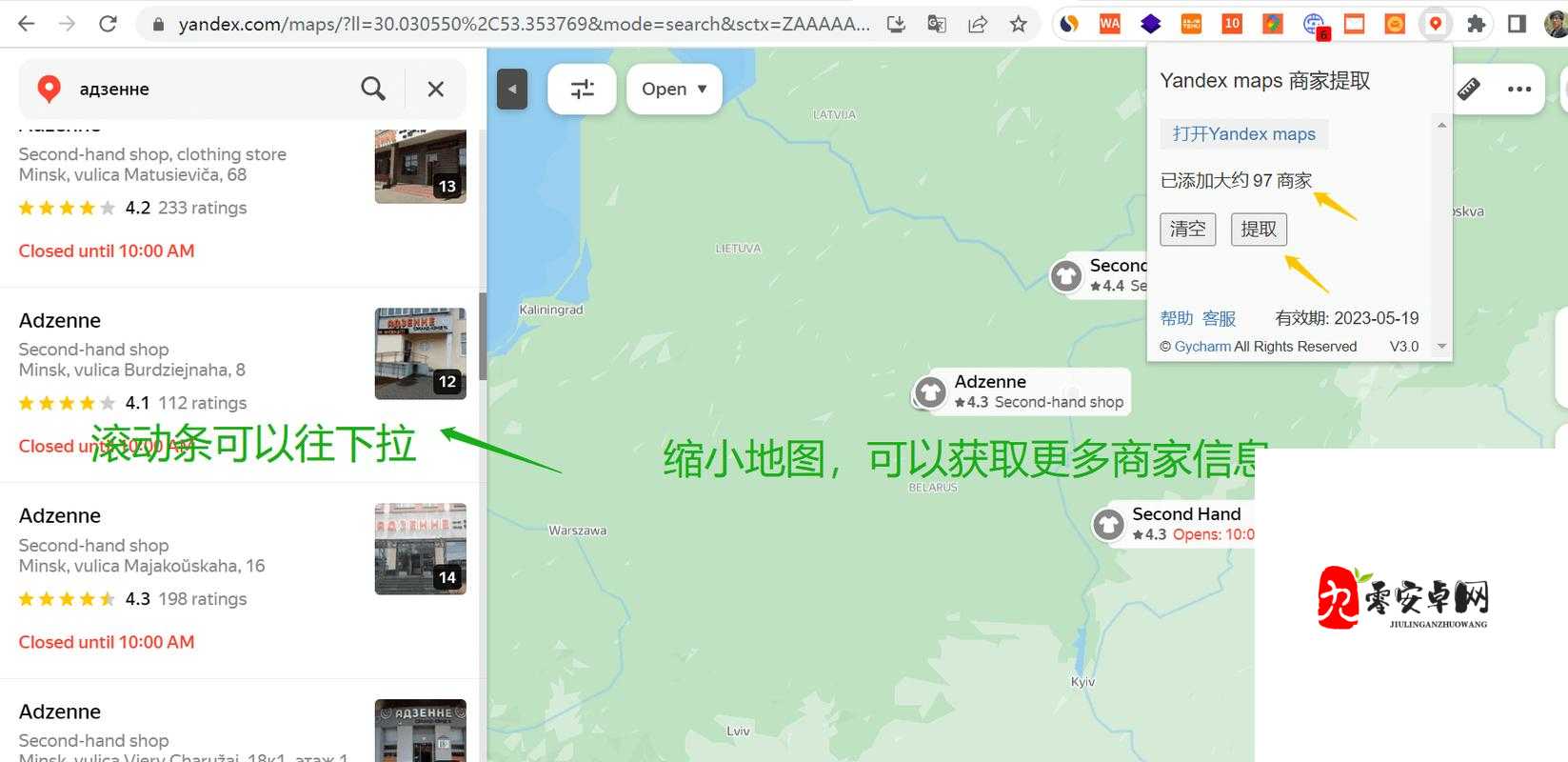Click the 4.2 rating with 233 ratings
Image resolution: width=1568 pixels, height=762 pixels.
[x=132, y=208]
